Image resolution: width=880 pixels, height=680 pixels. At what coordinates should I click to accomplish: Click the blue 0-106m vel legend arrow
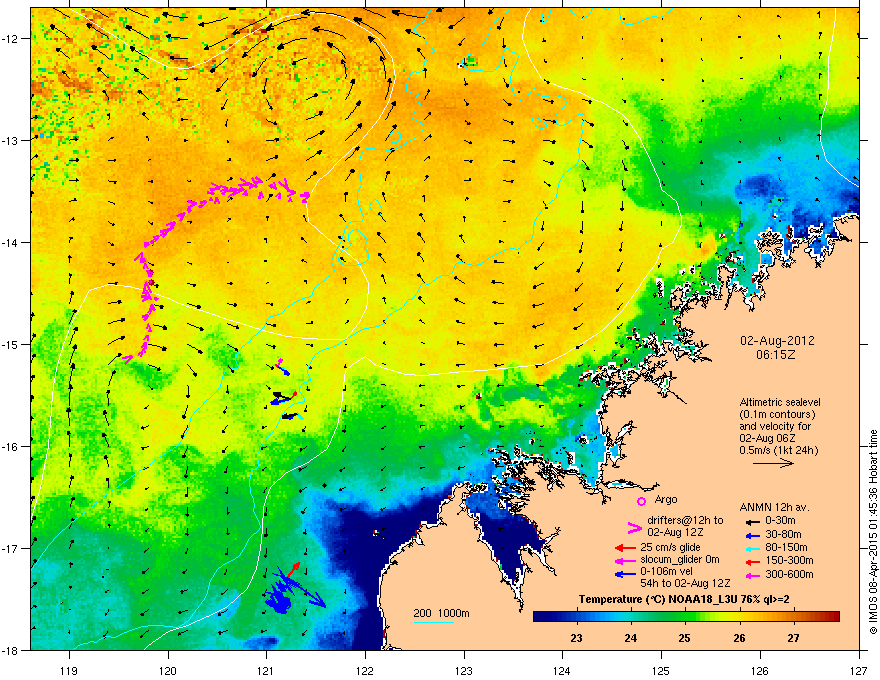[624, 573]
